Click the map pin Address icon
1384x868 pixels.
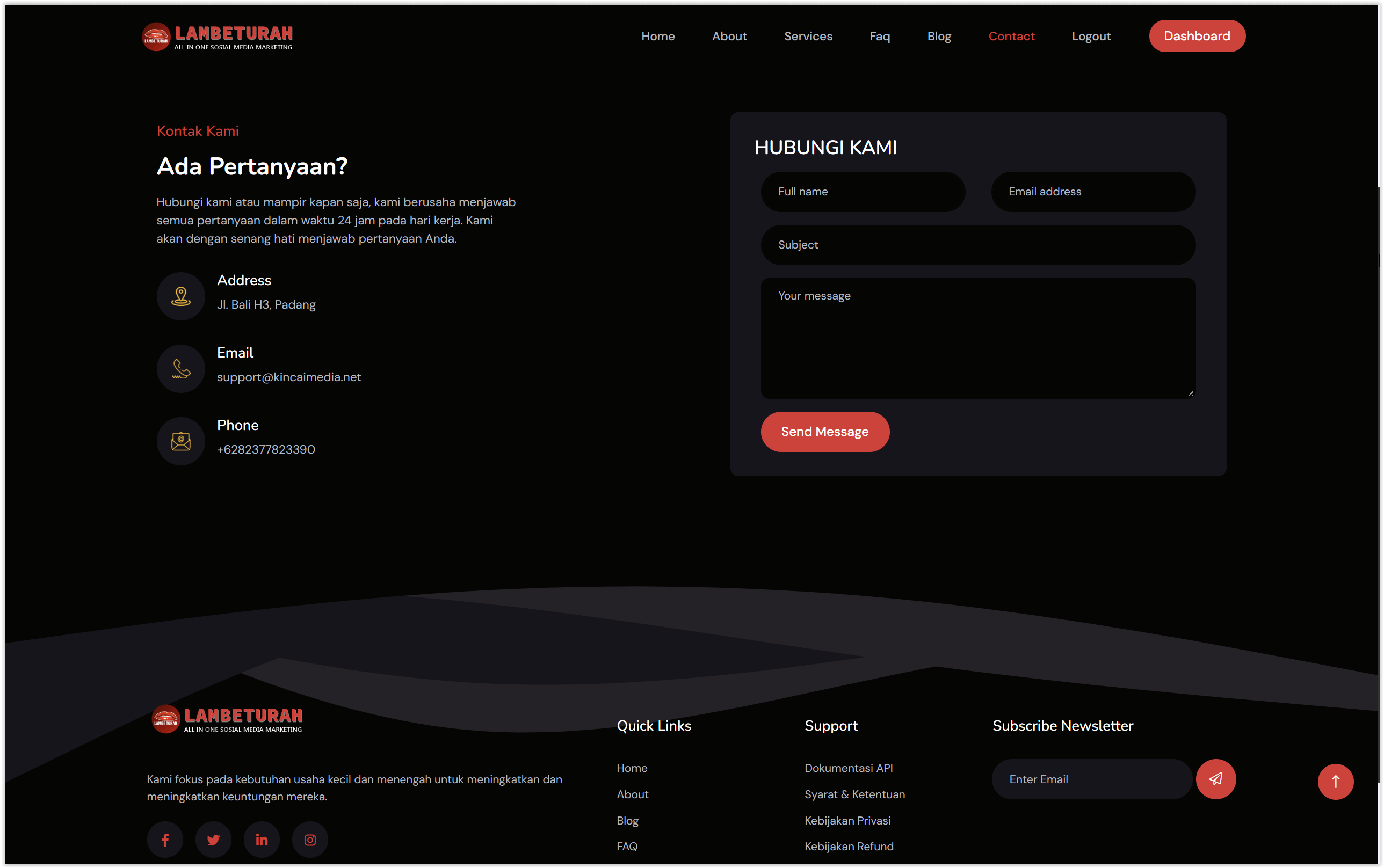[181, 296]
